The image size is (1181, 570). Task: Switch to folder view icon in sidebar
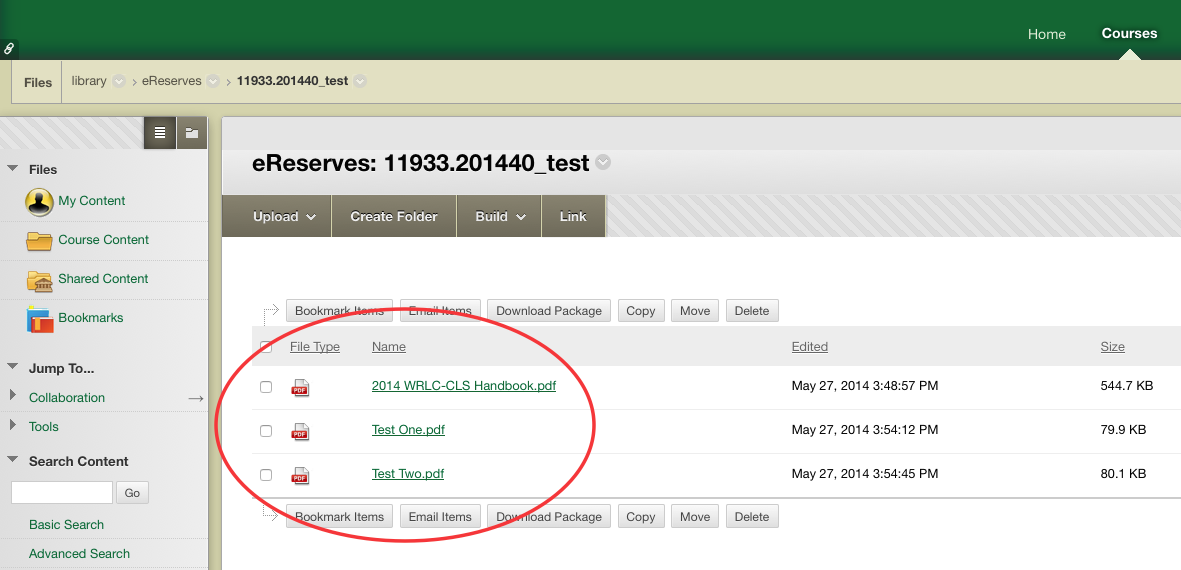tap(192, 133)
